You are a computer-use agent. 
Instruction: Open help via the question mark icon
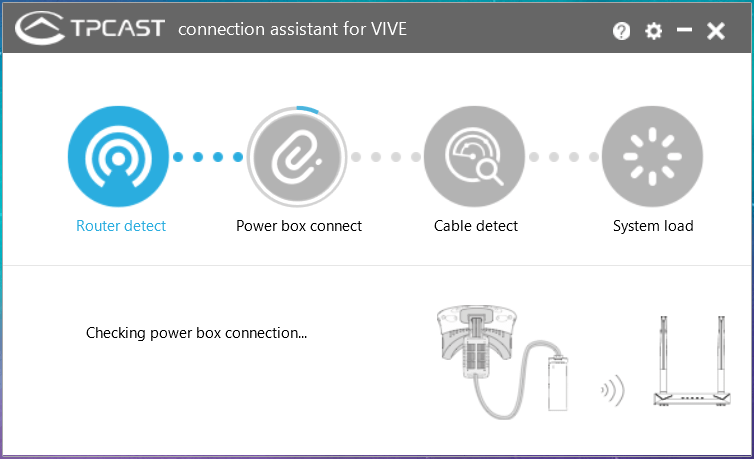click(621, 31)
